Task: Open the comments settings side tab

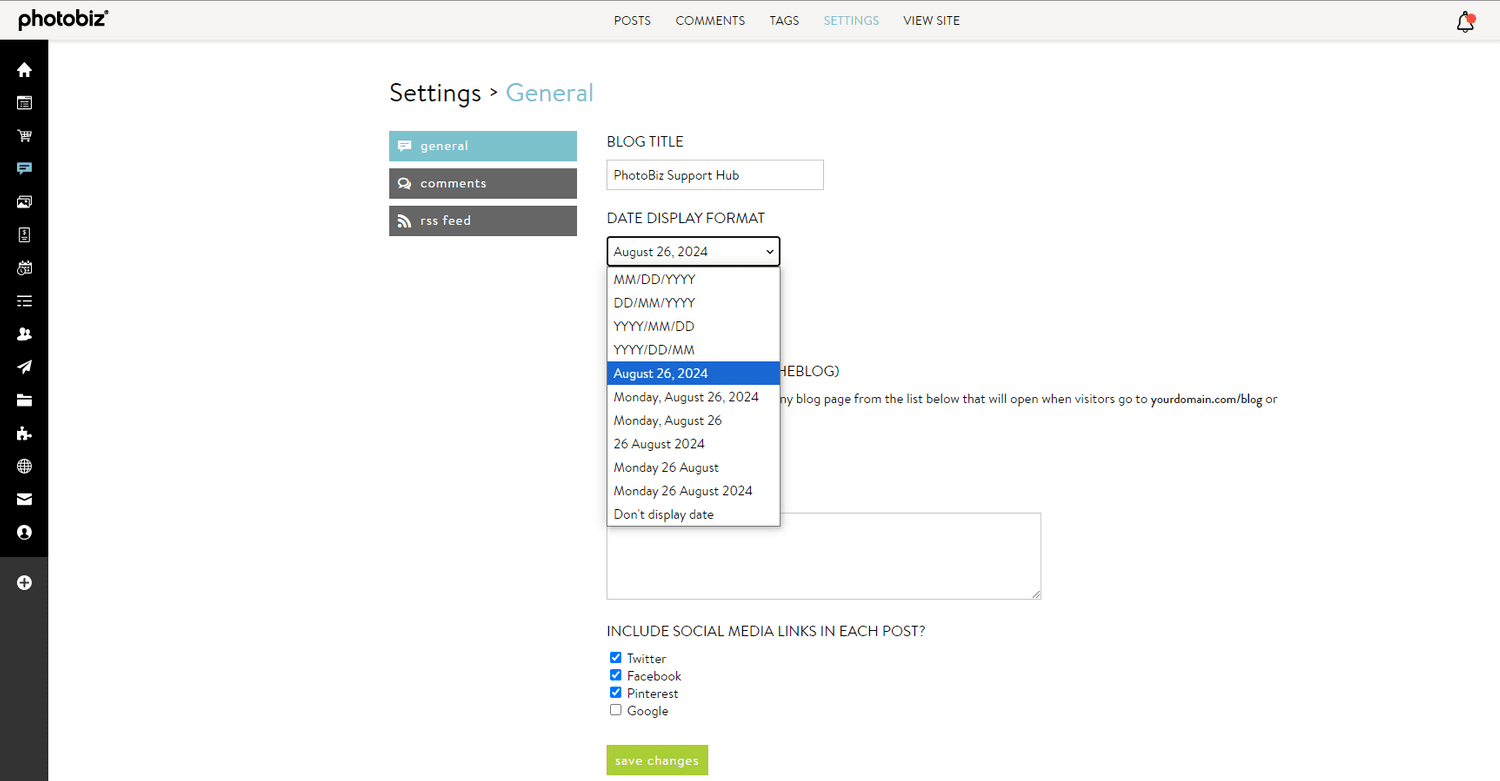Action: click(483, 183)
